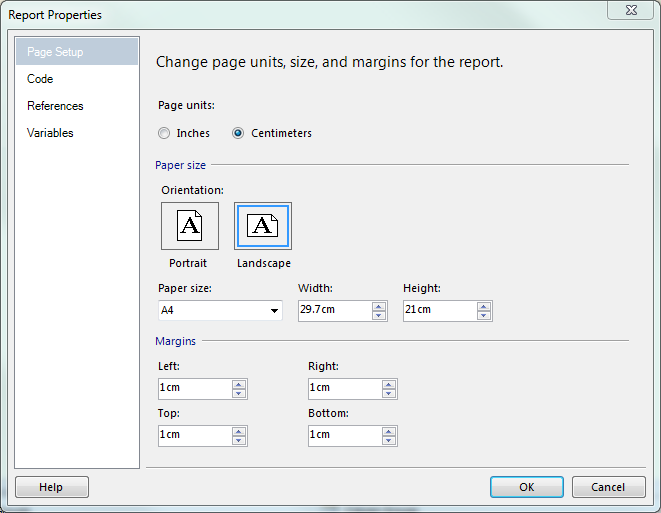Decrease Left margin using the down arrow
661x513 pixels.
coord(238,393)
